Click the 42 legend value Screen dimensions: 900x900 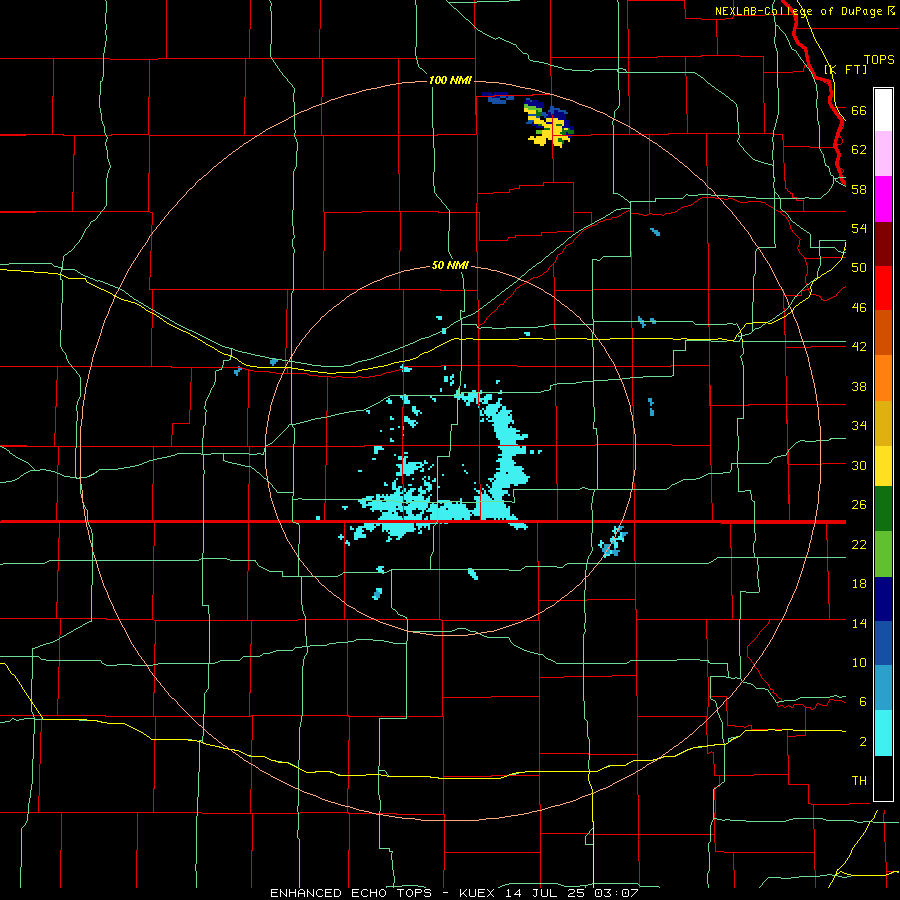pos(859,347)
